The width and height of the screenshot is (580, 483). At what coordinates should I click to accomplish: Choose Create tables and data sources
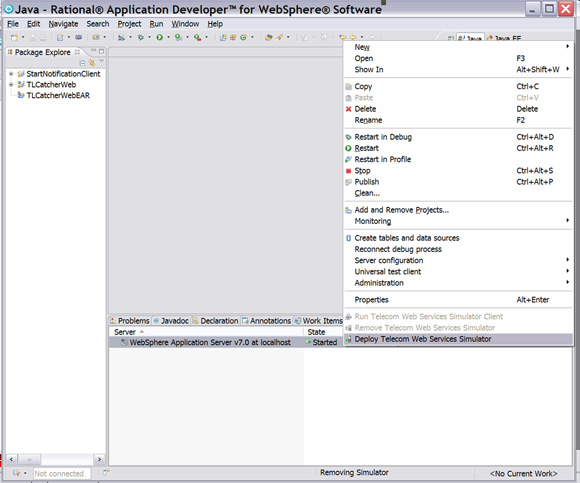pyautogui.click(x=459, y=238)
